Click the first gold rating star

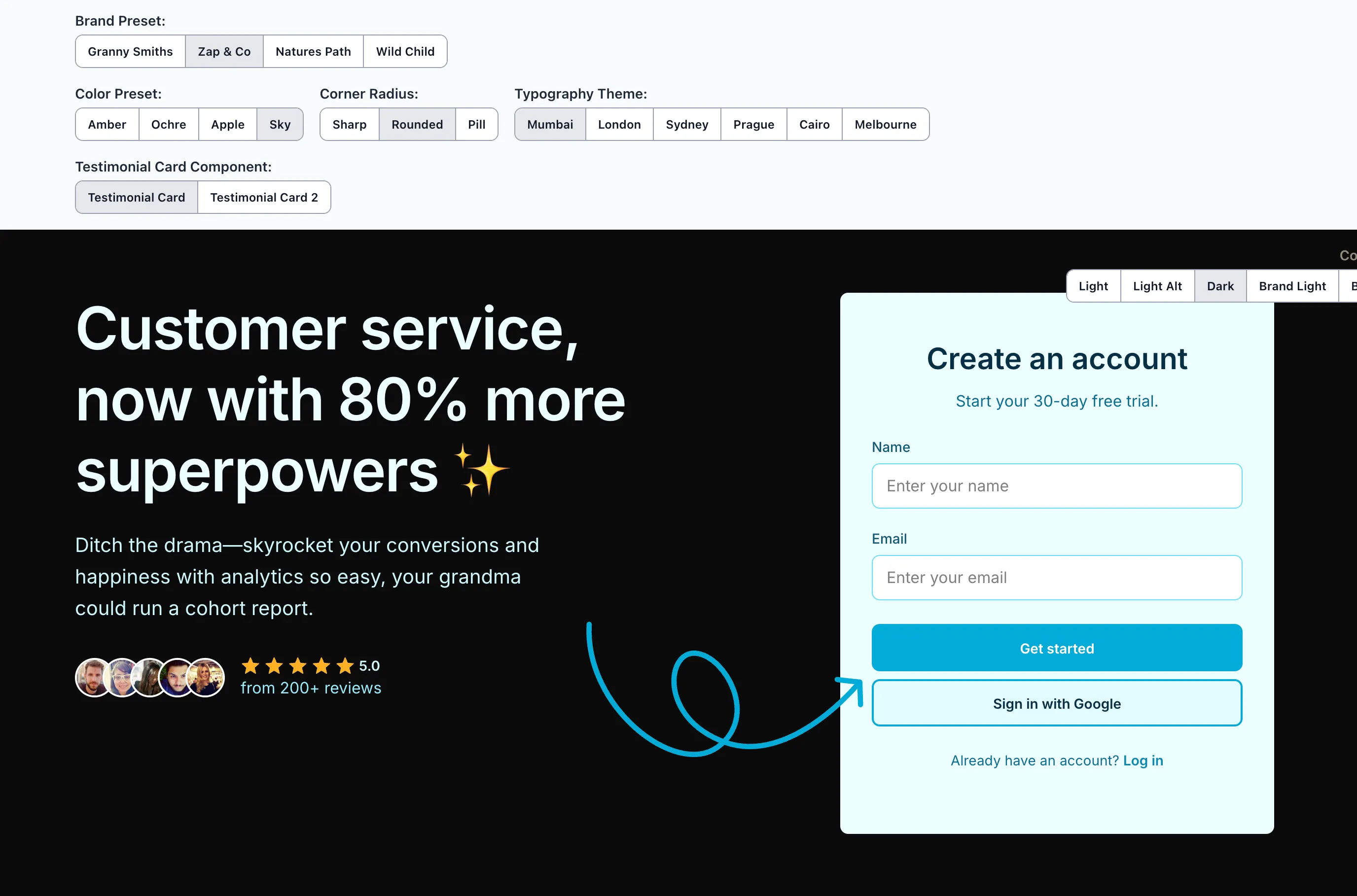pyautogui.click(x=250, y=666)
